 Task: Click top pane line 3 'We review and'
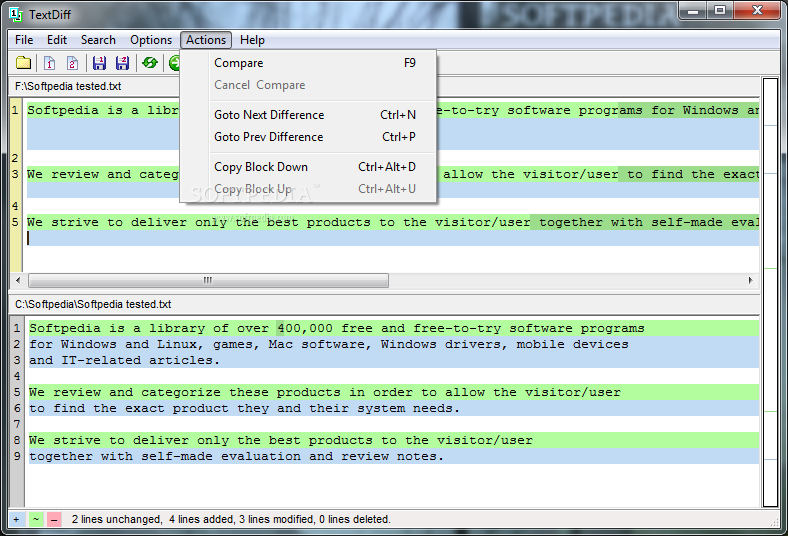[x=393, y=174]
